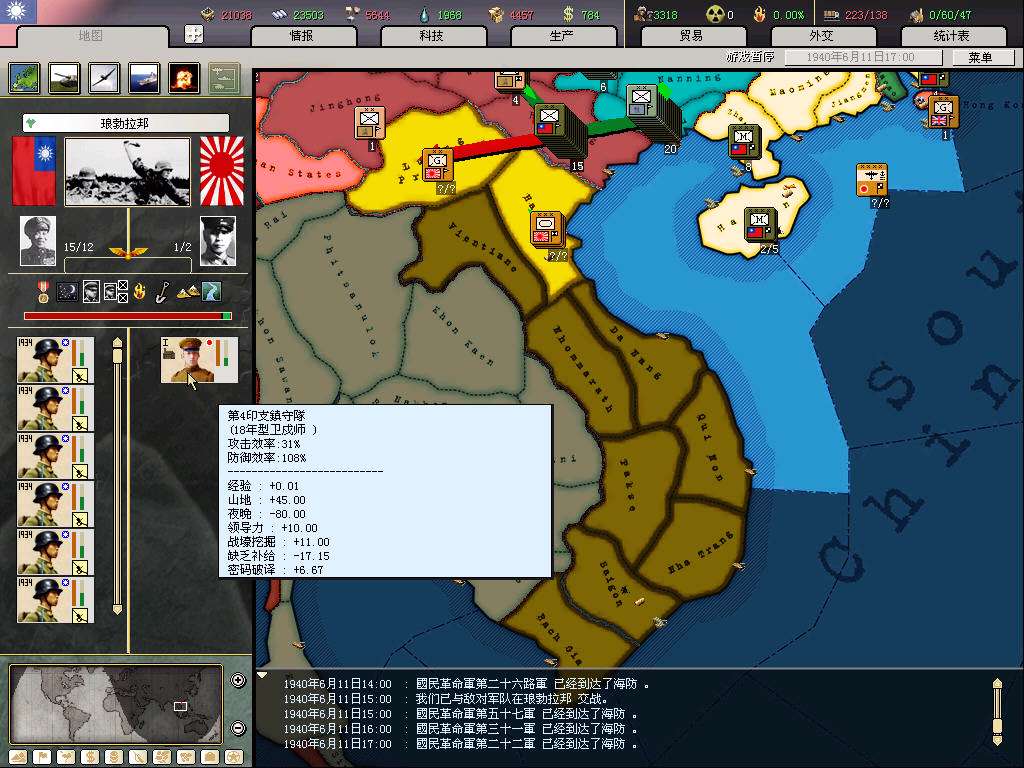Open the 生产 tab
Image resolution: width=1024 pixels, height=768 pixels.
[x=562, y=36]
